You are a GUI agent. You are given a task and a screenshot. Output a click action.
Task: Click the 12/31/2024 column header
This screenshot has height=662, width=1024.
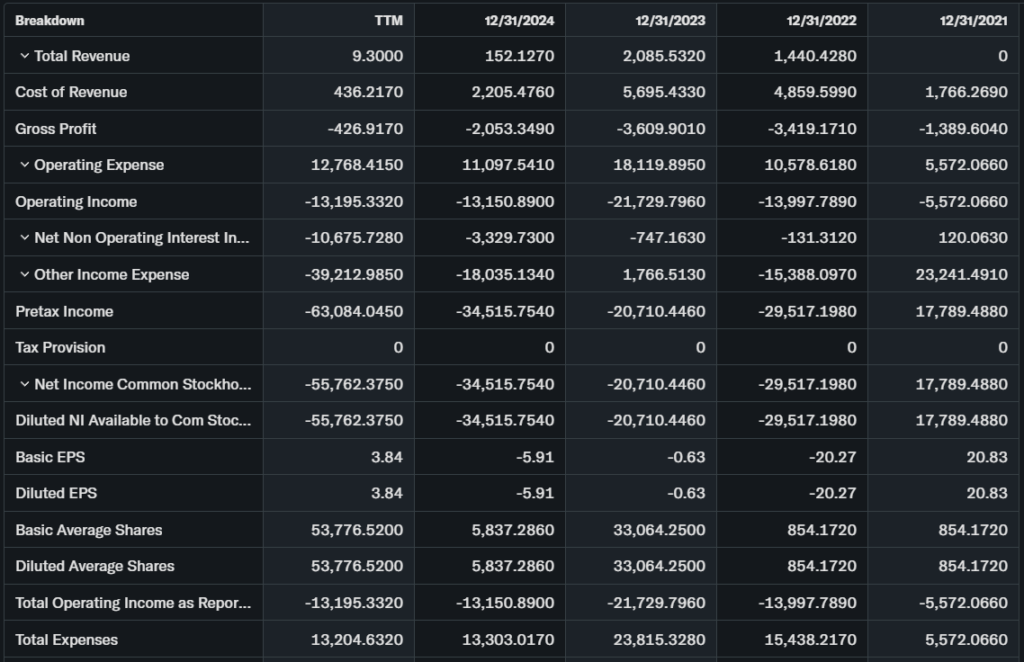tap(519, 21)
